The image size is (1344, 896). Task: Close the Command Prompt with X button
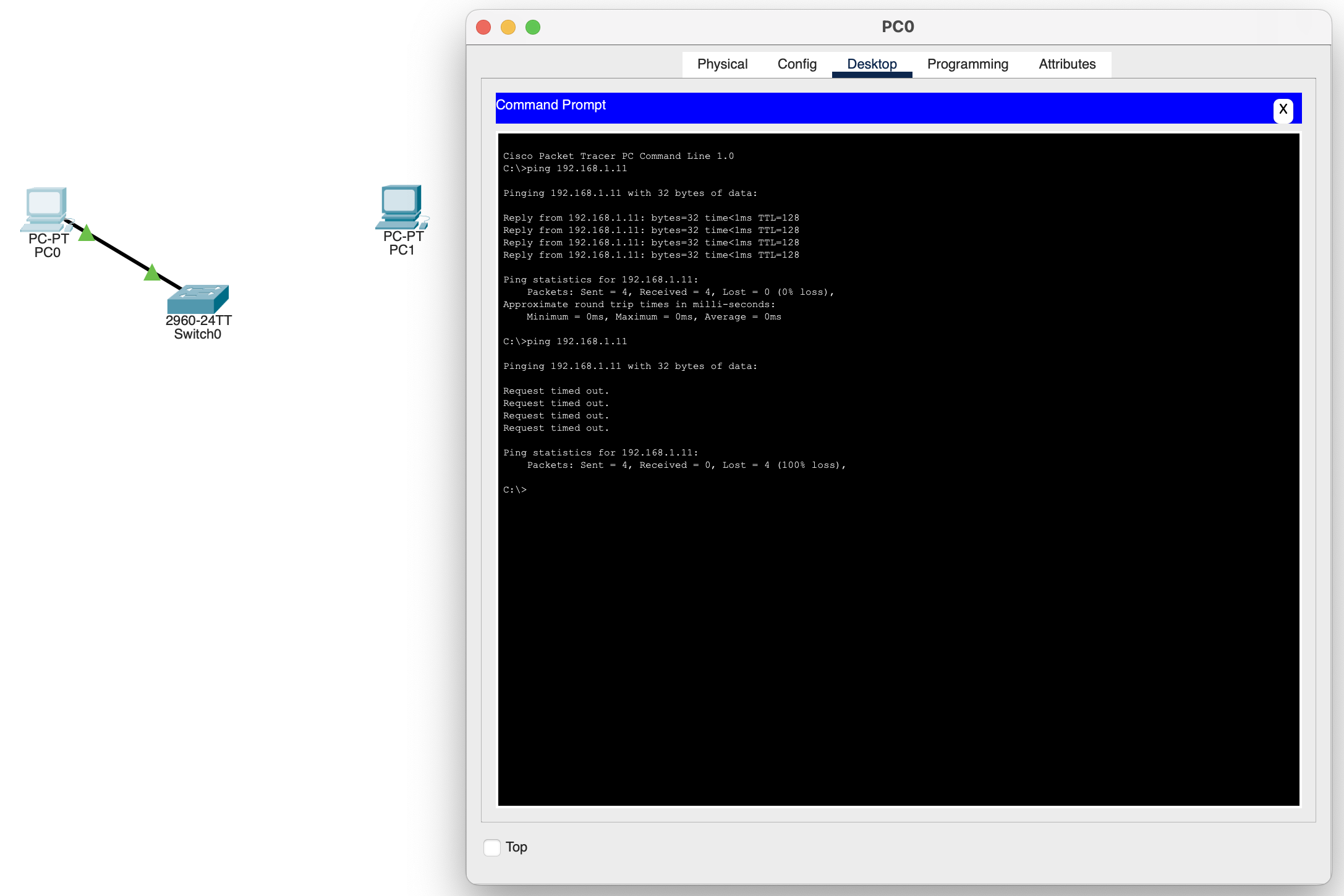(1283, 110)
